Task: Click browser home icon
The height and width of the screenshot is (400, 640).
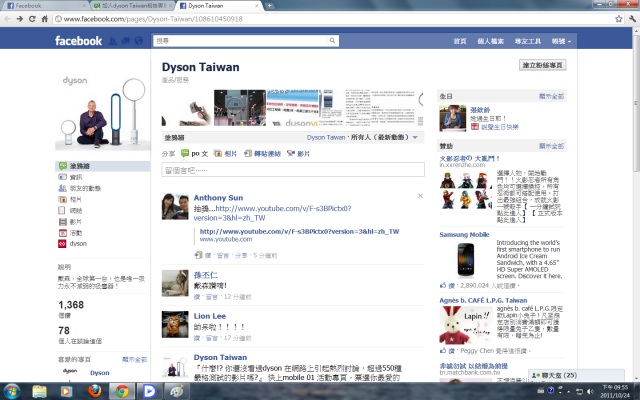Action: (x=44, y=19)
